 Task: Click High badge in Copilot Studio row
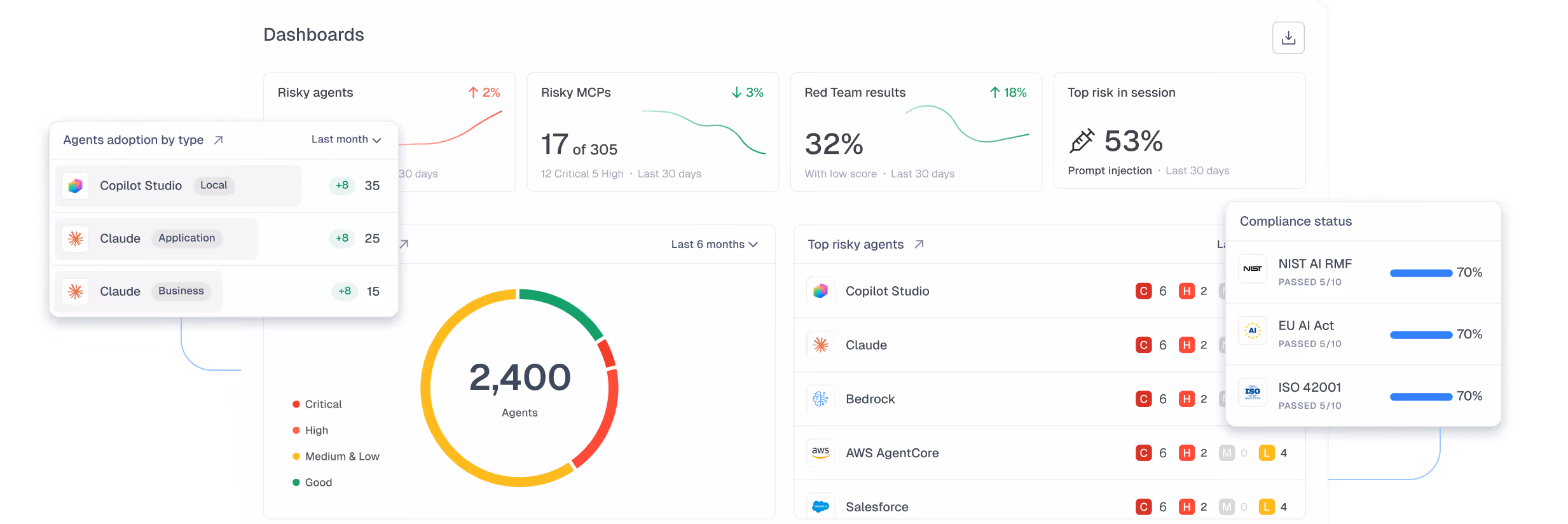[x=1186, y=291]
